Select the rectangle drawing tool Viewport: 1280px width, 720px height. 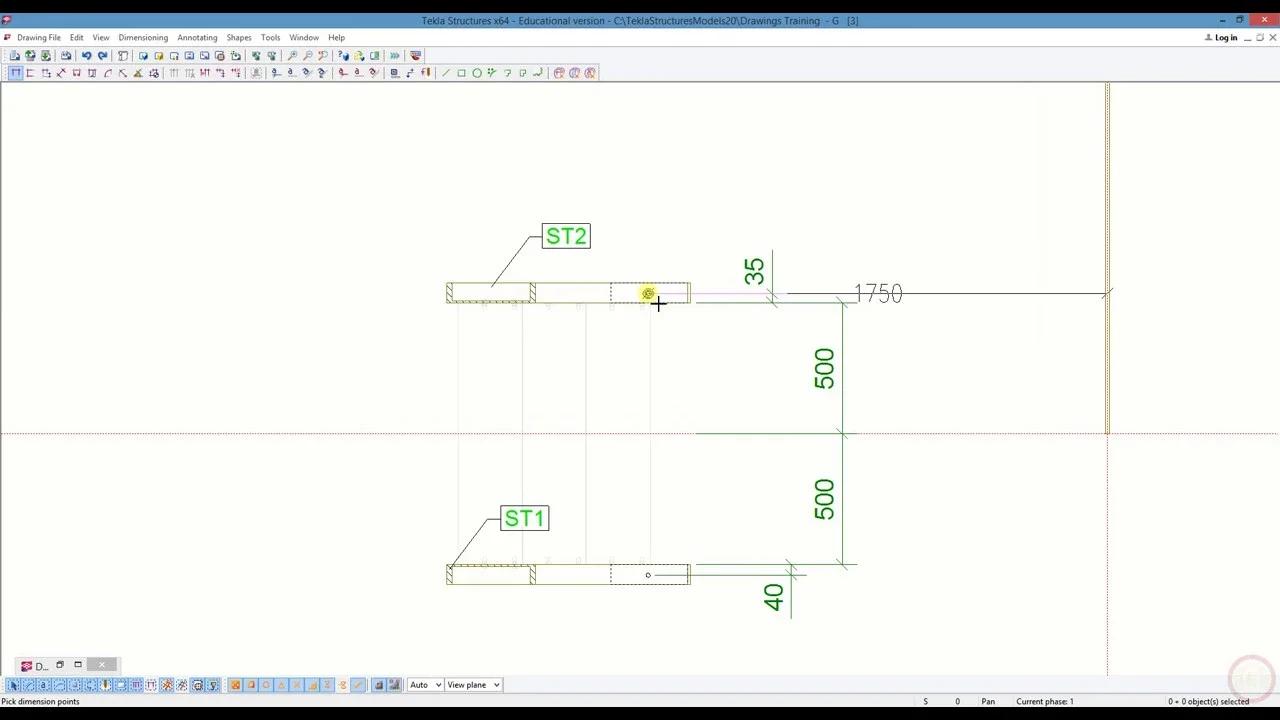click(461, 72)
